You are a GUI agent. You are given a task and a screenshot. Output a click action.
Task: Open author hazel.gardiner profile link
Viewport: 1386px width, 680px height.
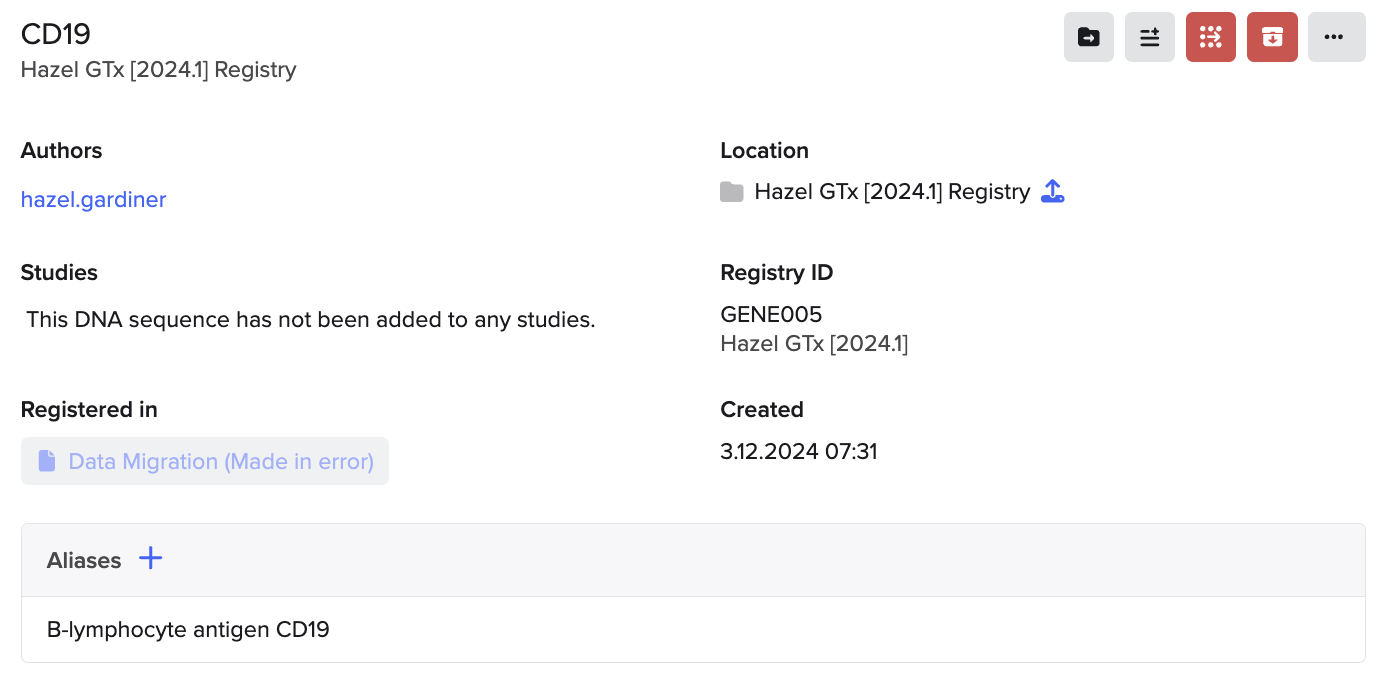(93, 199)
